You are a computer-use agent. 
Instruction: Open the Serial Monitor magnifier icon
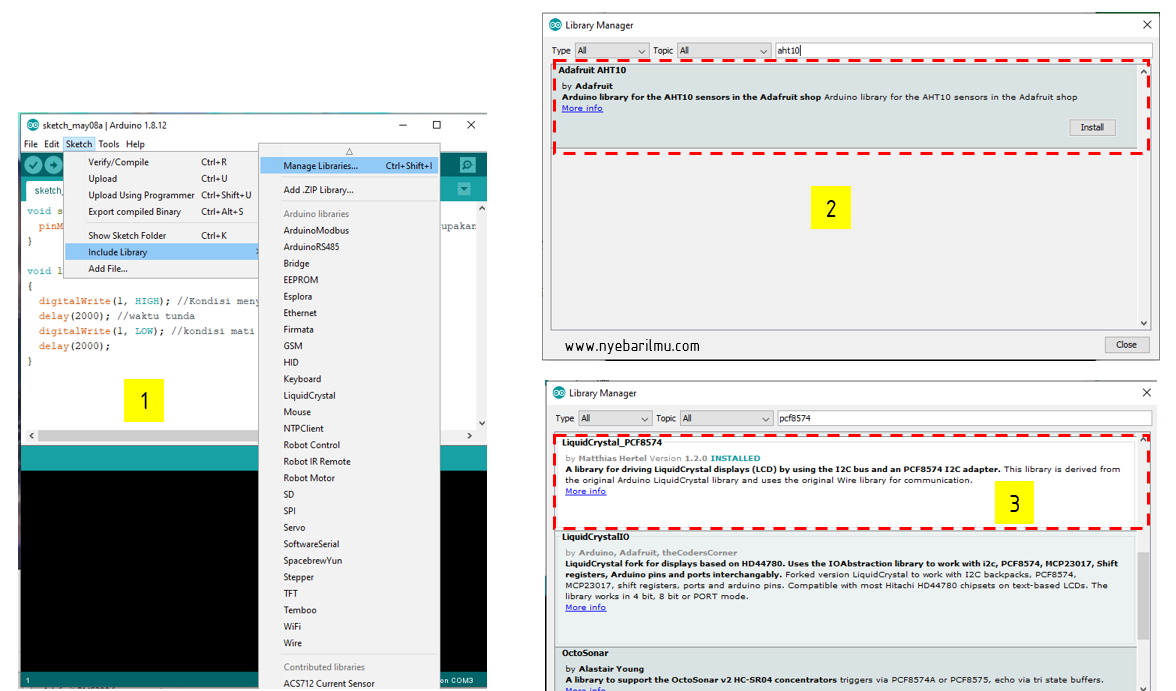coord(467,165)
